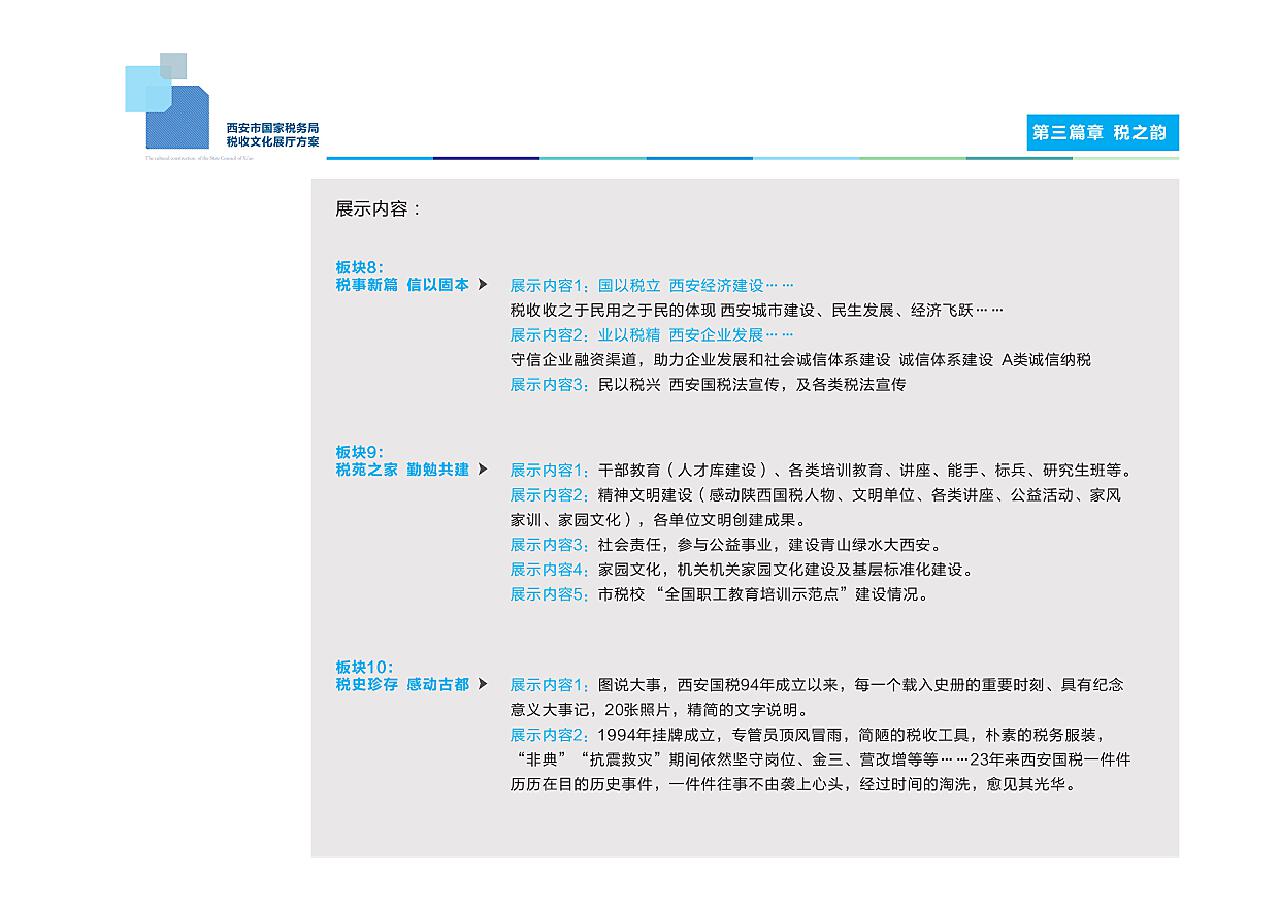1280x905 pixels.
Task: Click the arrow next to 税苑之家 勤勉共建
Action: click(x=483, y=469)
